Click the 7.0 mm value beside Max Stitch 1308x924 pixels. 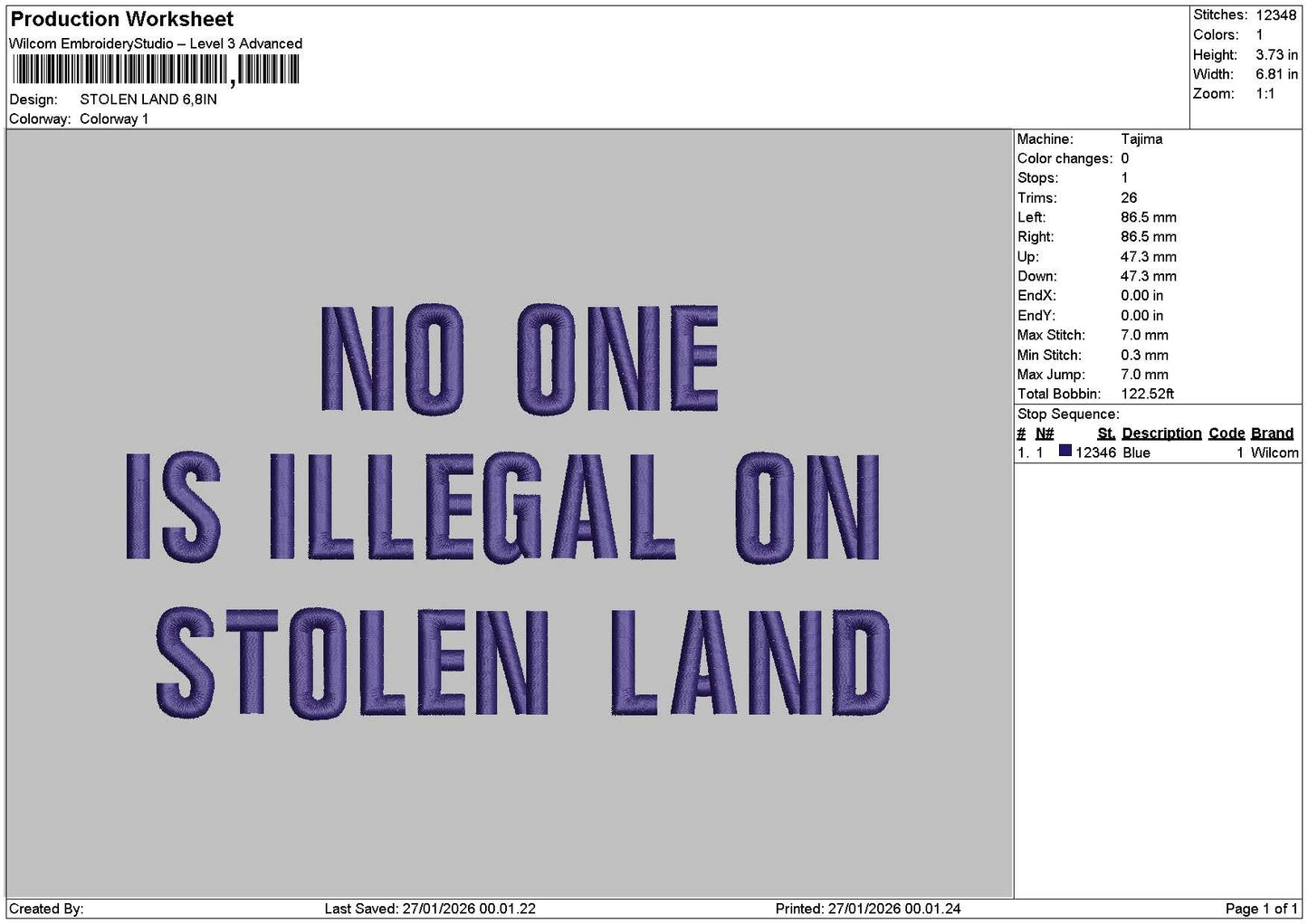pos(1144,336)
